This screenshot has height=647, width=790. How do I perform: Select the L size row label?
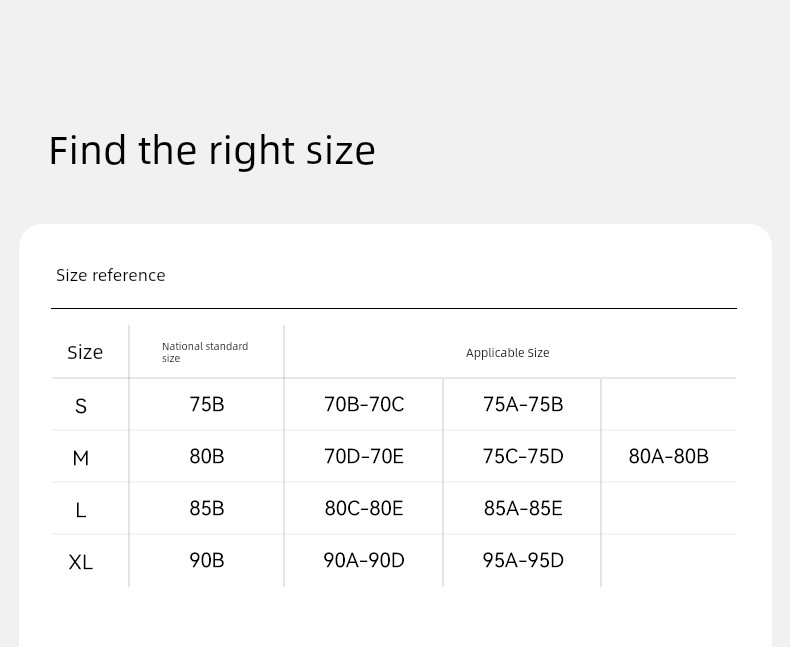point(81,510)
